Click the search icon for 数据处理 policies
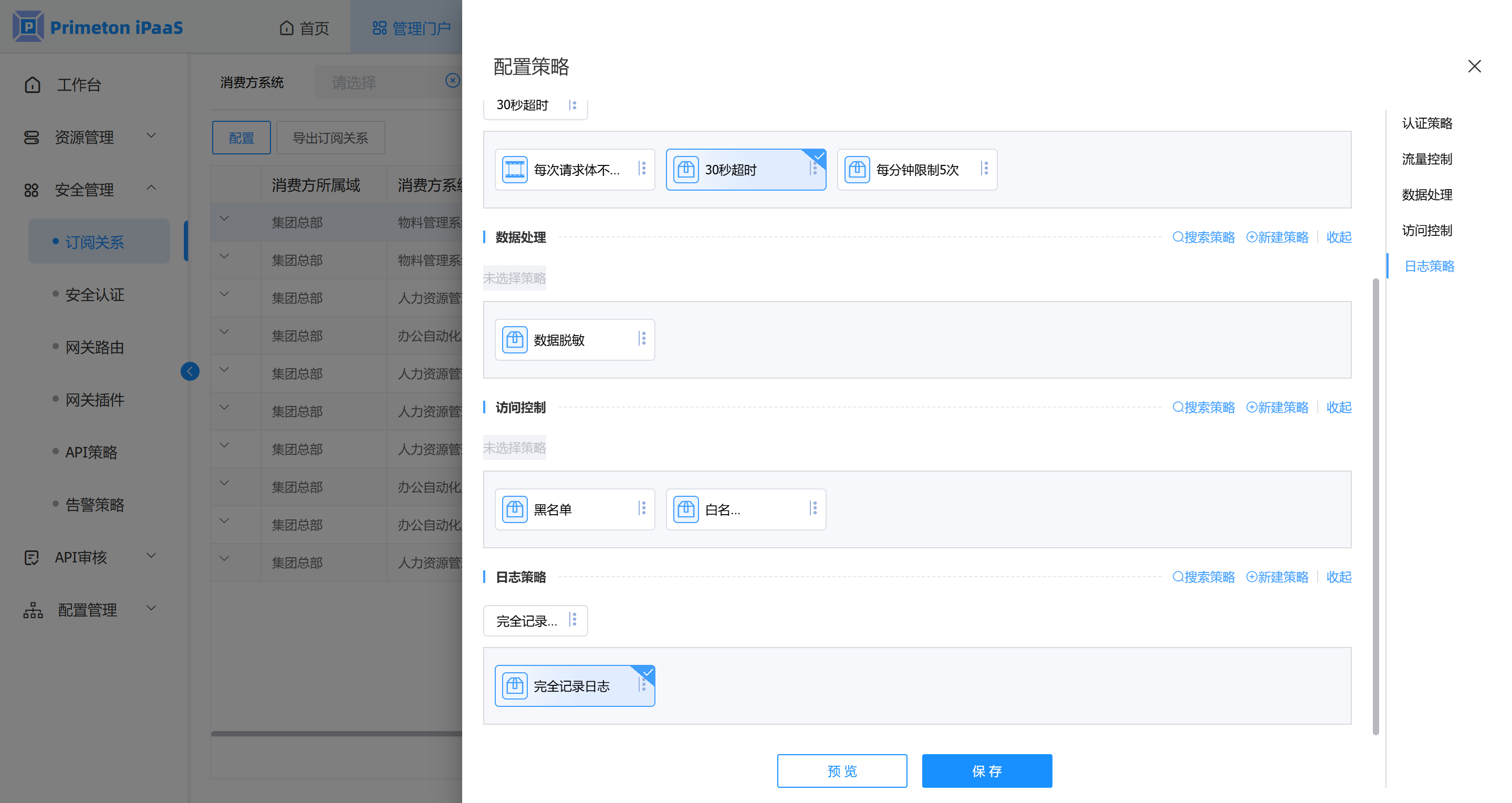Viewport: 1512px width, 803px height. point(1177,237)
